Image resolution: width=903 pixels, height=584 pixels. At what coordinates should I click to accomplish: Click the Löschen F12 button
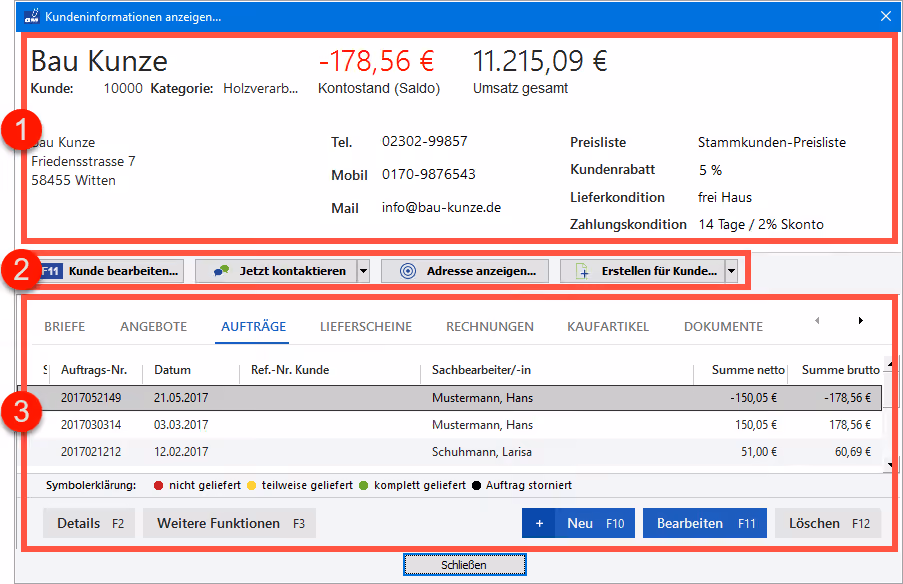pos(828,524)
